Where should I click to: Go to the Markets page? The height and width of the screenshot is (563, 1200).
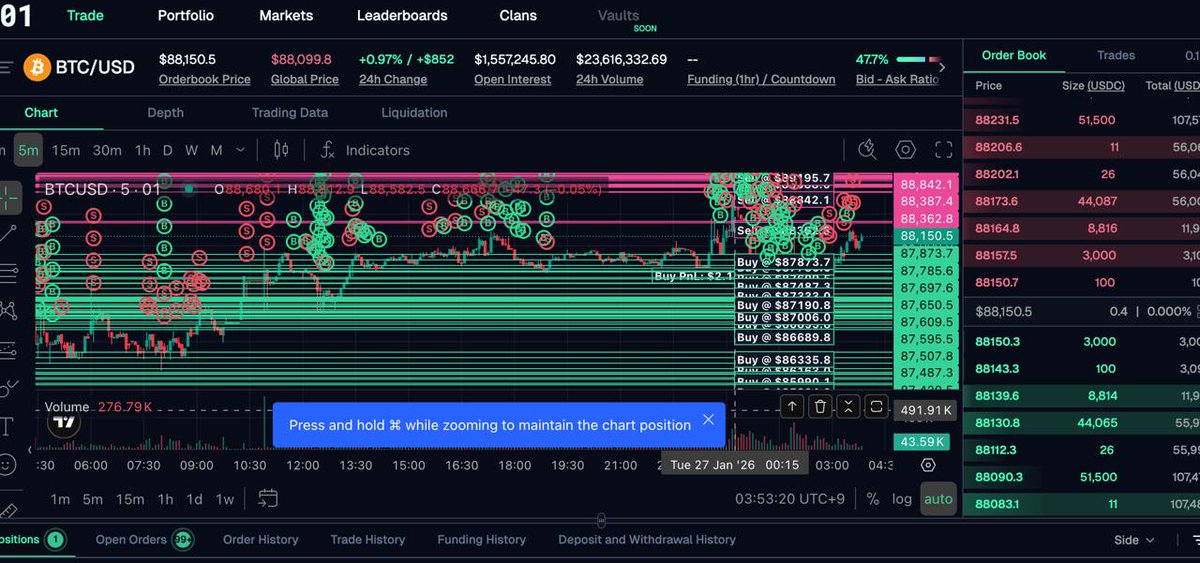coord(286,16)
